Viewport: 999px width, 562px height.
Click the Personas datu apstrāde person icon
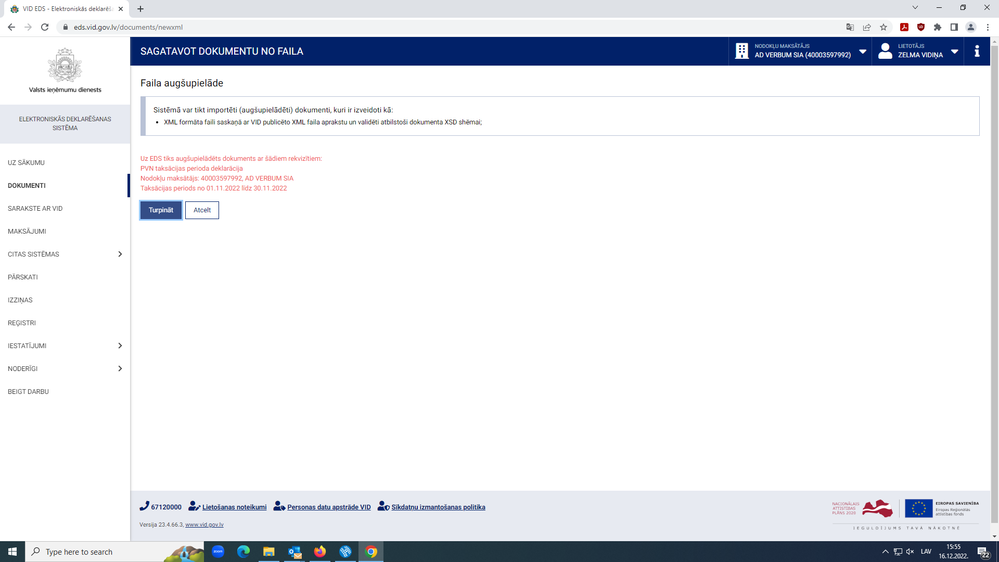(x=279, y=506)
